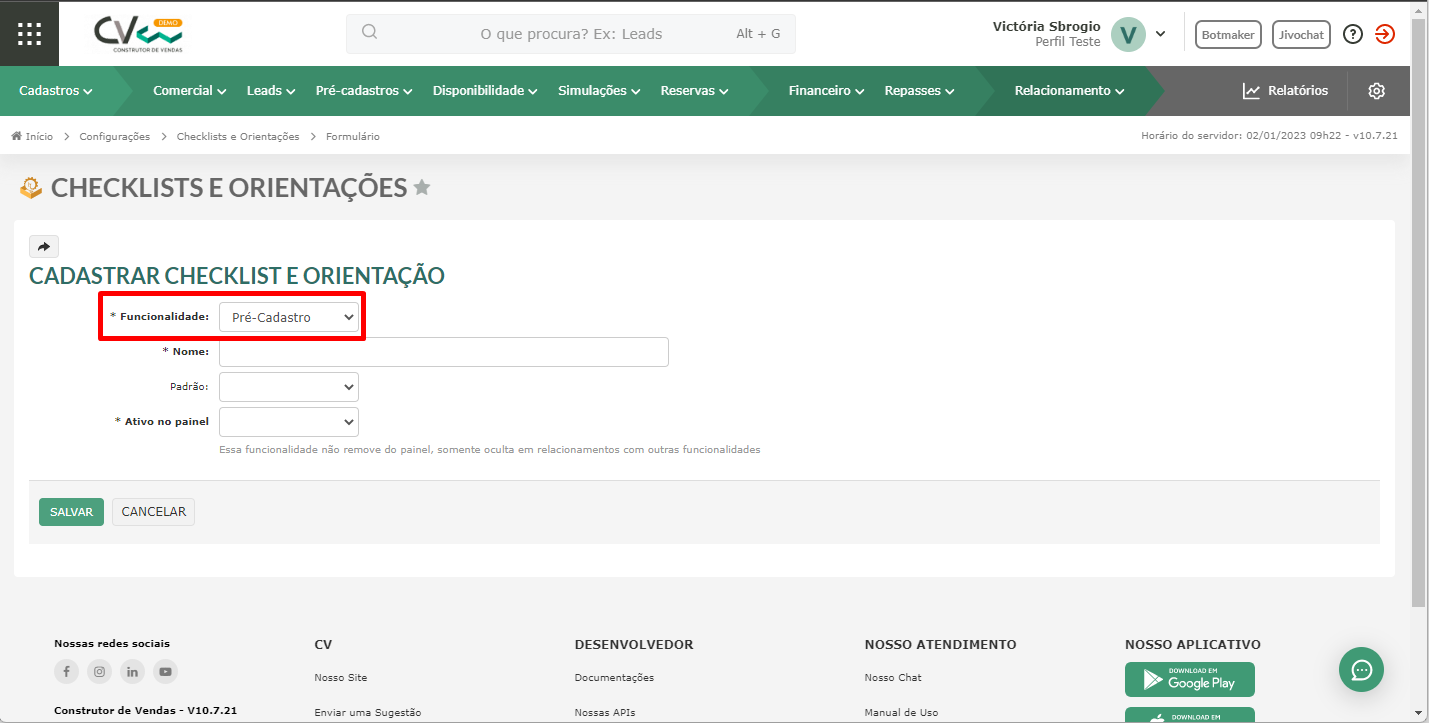Viewport: 1429px width, 723px height.
Task: Click the user avatar V icon
Action: 1128,34
